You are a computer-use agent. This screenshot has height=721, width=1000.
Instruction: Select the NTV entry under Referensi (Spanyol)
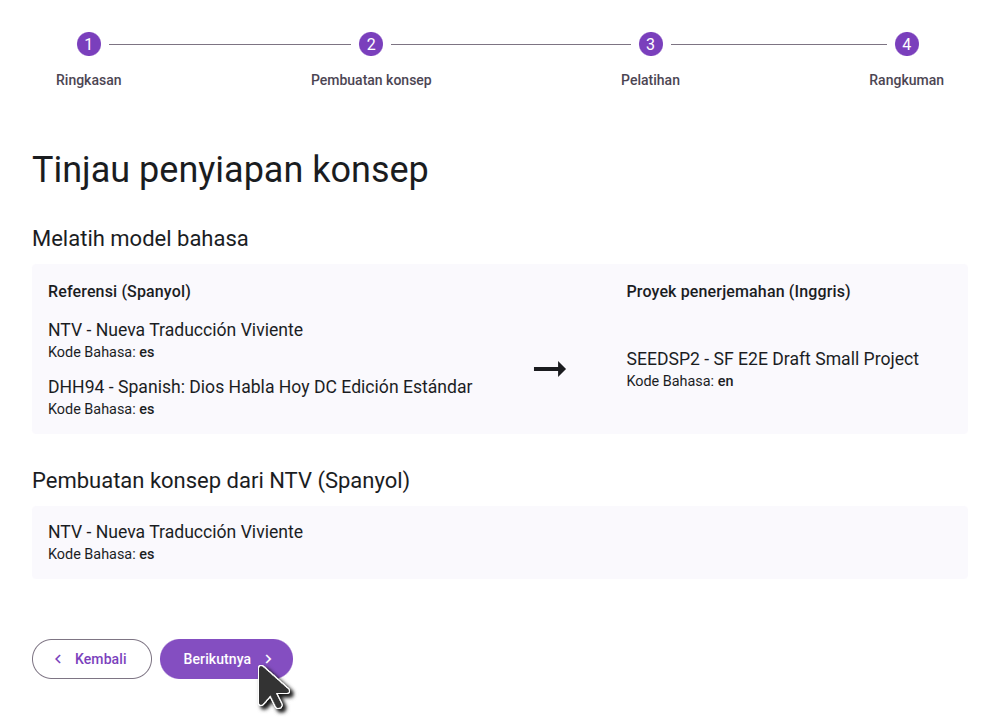tap(175, 330)
